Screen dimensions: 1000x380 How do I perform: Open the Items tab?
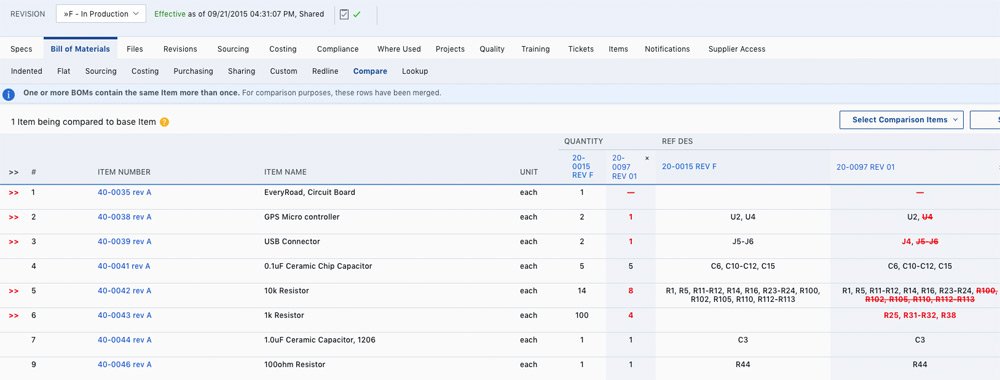click(618, 49)
